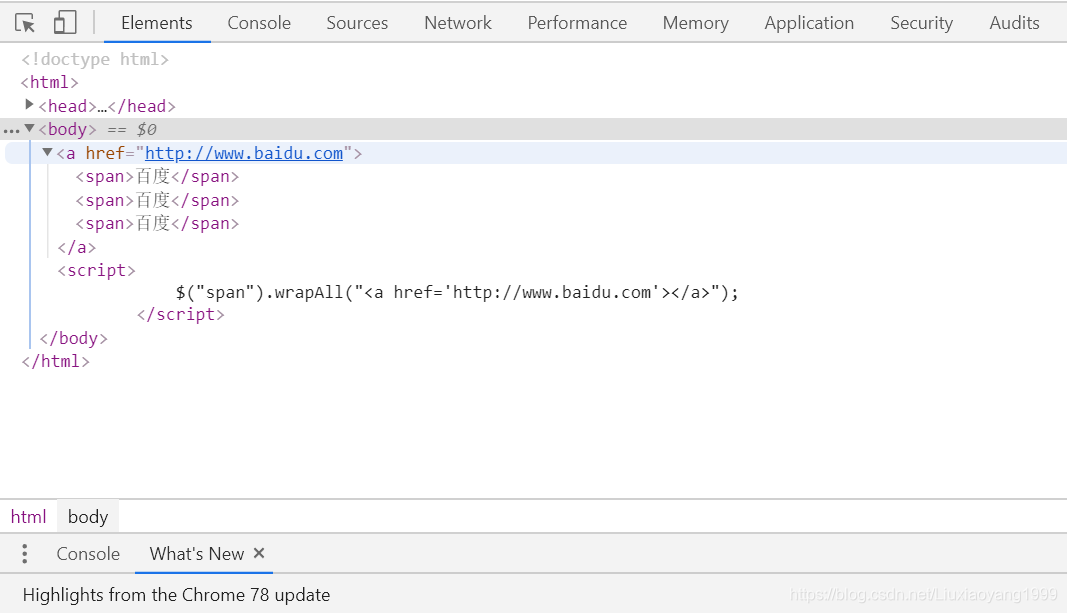
Task: Select the third span 百度 node
Action: [157, 224]
